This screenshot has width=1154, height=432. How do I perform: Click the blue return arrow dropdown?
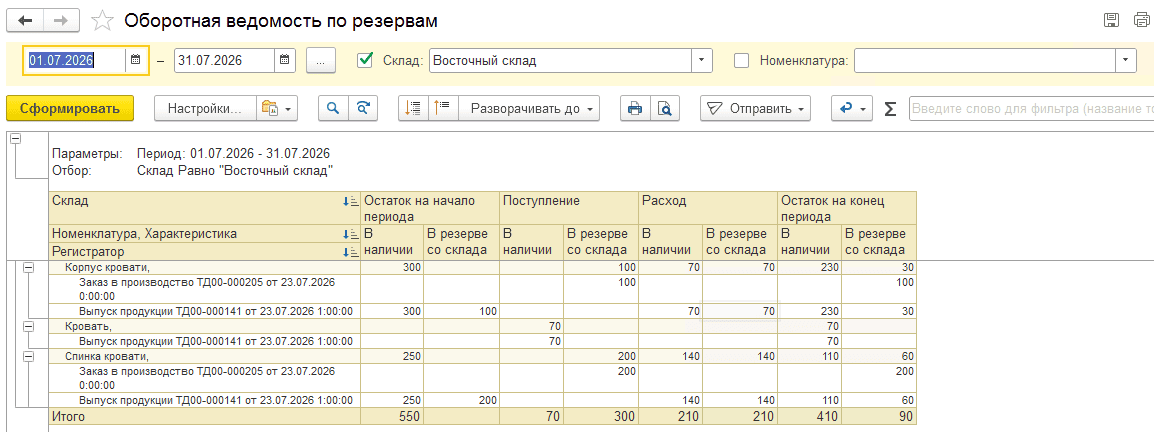tap(852, 108)
